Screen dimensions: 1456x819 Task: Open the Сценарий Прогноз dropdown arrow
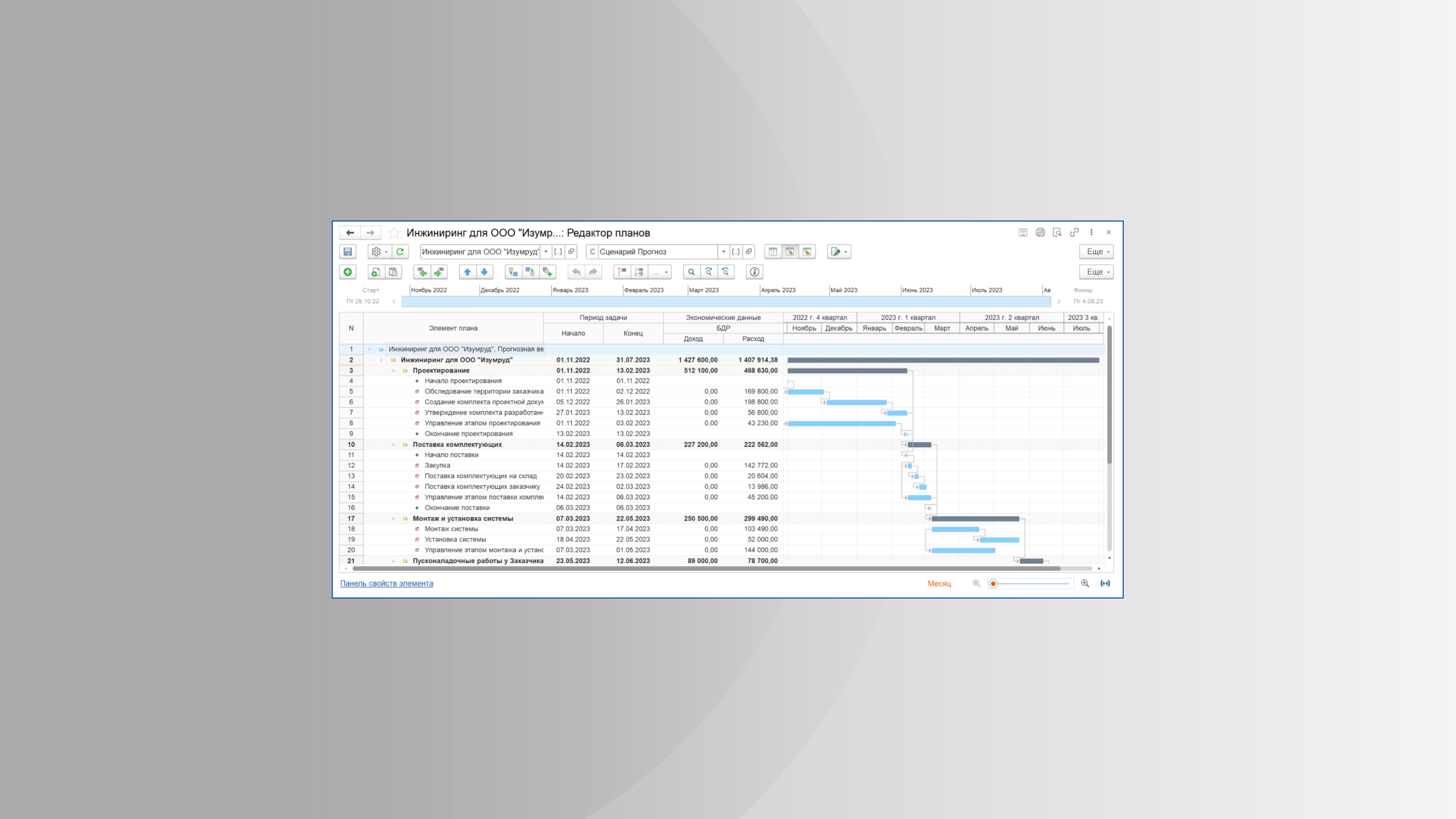click(724, 252)
